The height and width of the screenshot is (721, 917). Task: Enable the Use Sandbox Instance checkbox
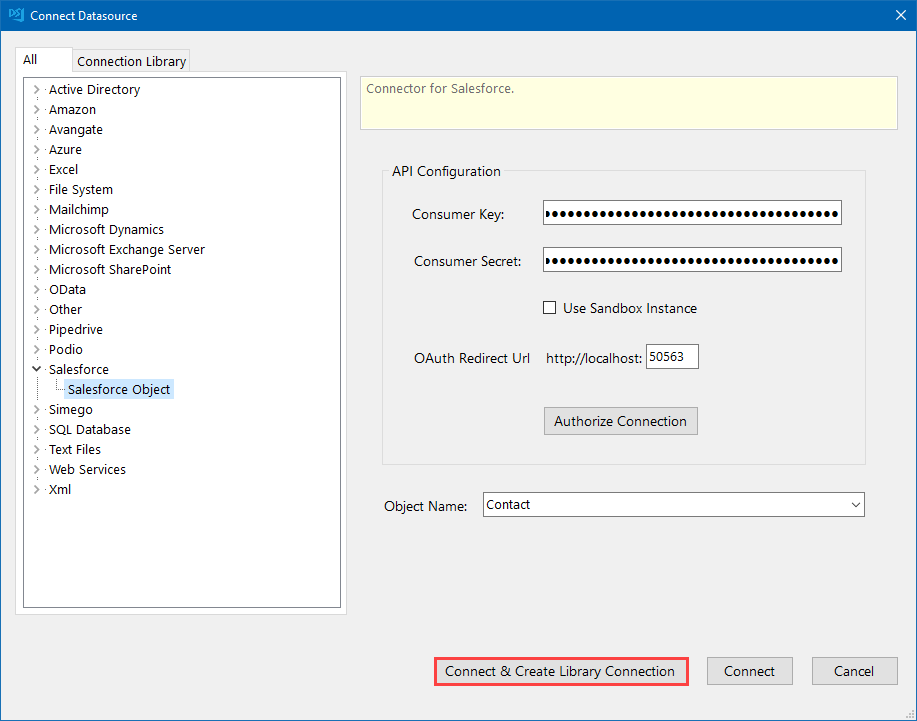pos(549,308)
